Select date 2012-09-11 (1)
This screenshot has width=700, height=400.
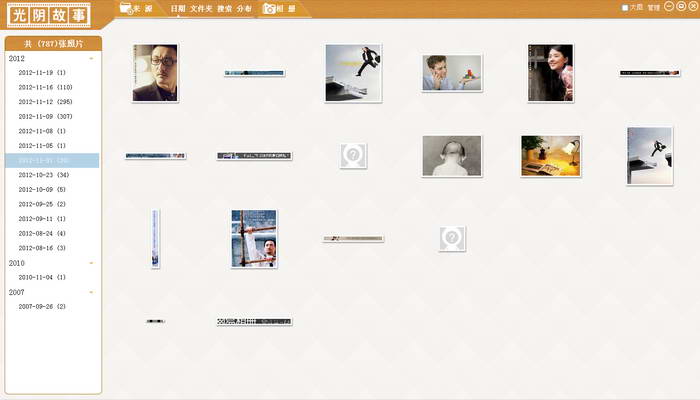(42, 219)
